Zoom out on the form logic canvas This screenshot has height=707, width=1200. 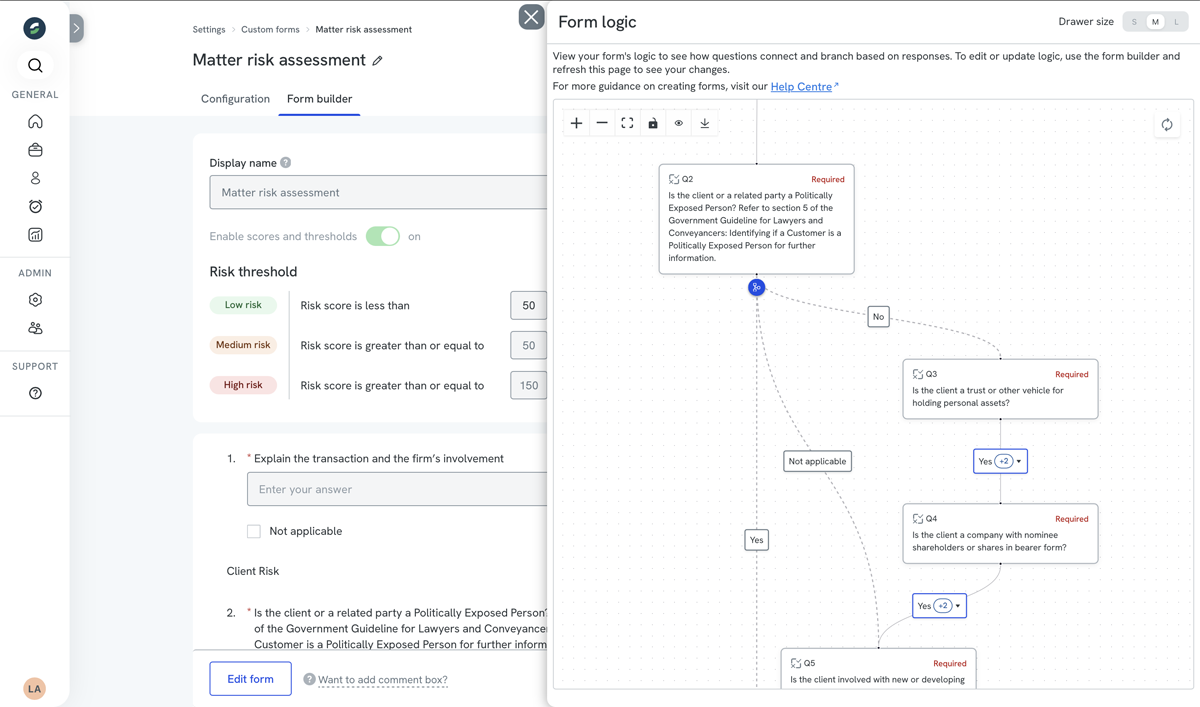coord(602,123)
